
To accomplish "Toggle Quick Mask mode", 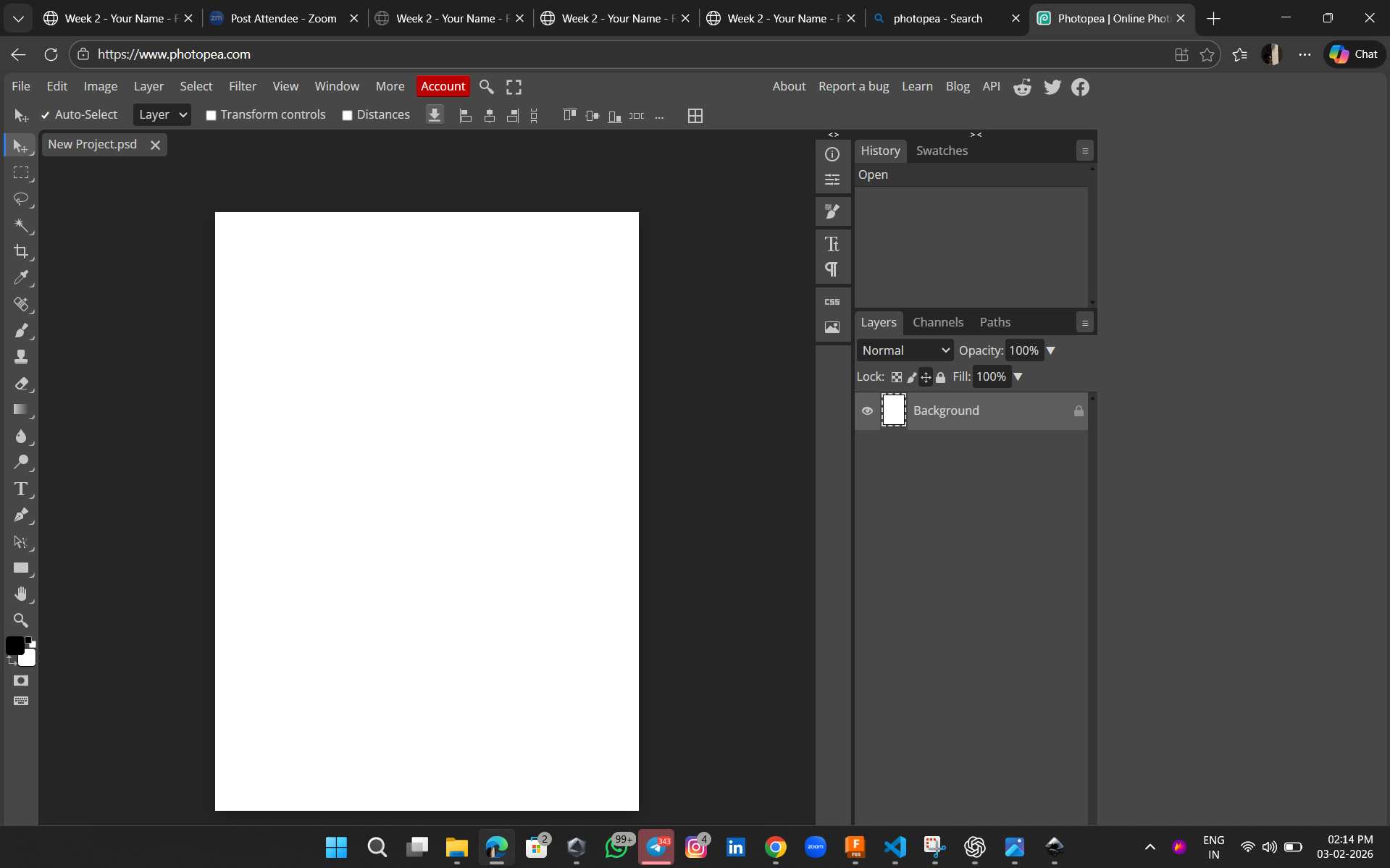I will [20, 681].
